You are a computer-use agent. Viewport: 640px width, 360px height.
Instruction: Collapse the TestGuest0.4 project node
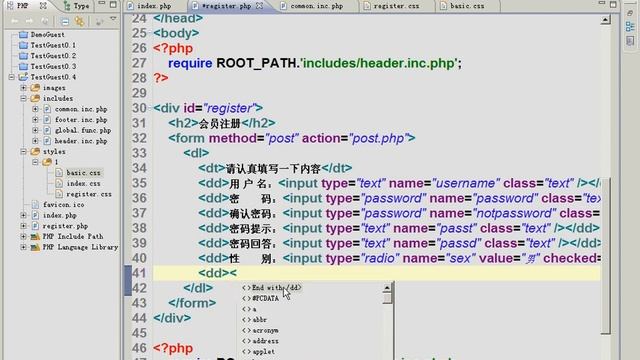coord(12,77)
